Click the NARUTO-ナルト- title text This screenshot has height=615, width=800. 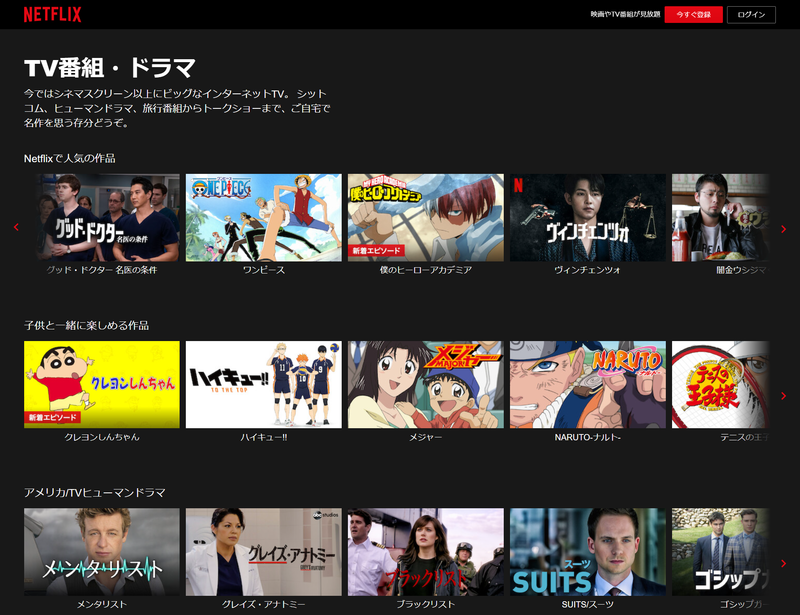[x=588, y=437]
